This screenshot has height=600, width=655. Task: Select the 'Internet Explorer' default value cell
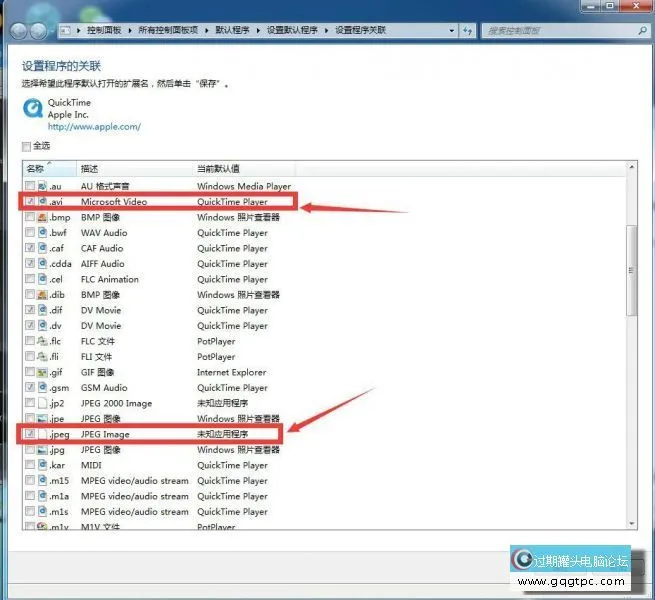click(231, 372)
